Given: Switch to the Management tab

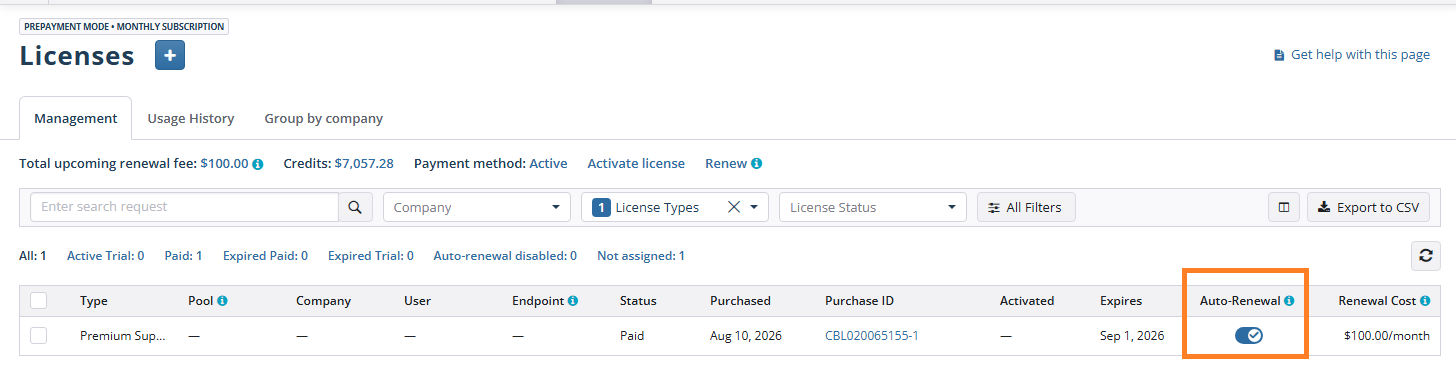Looking at the screenshot, I should pos(76,118).
